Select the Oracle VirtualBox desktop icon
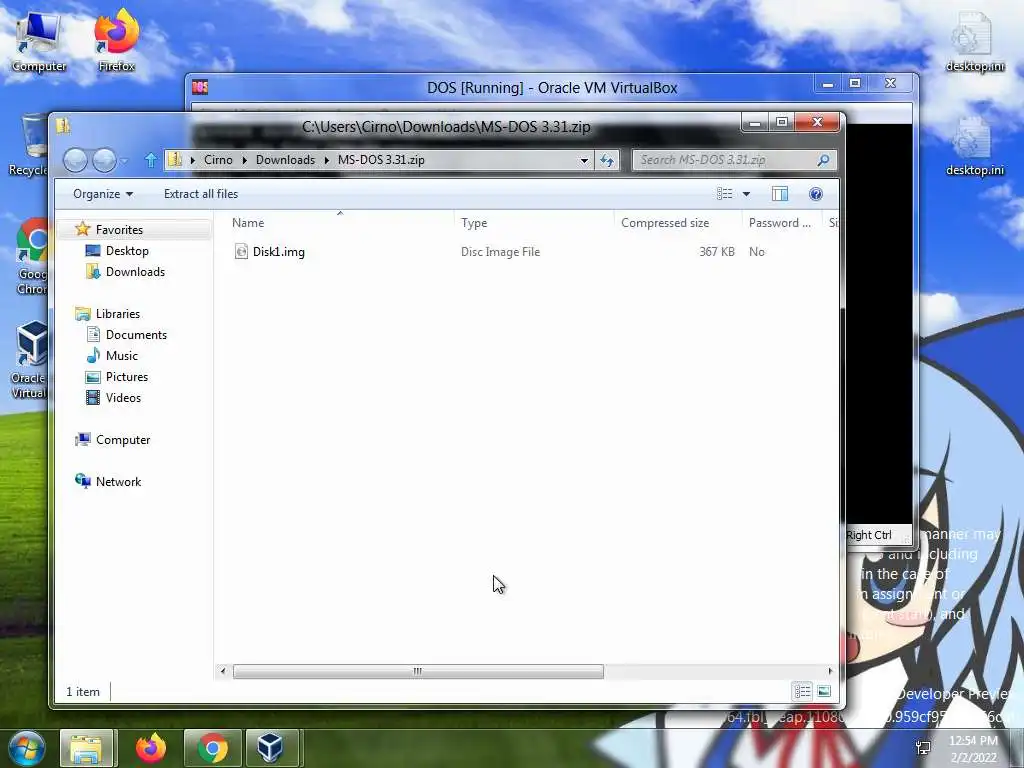Viewport: 1024px width, 768px height. pos(29,360)
